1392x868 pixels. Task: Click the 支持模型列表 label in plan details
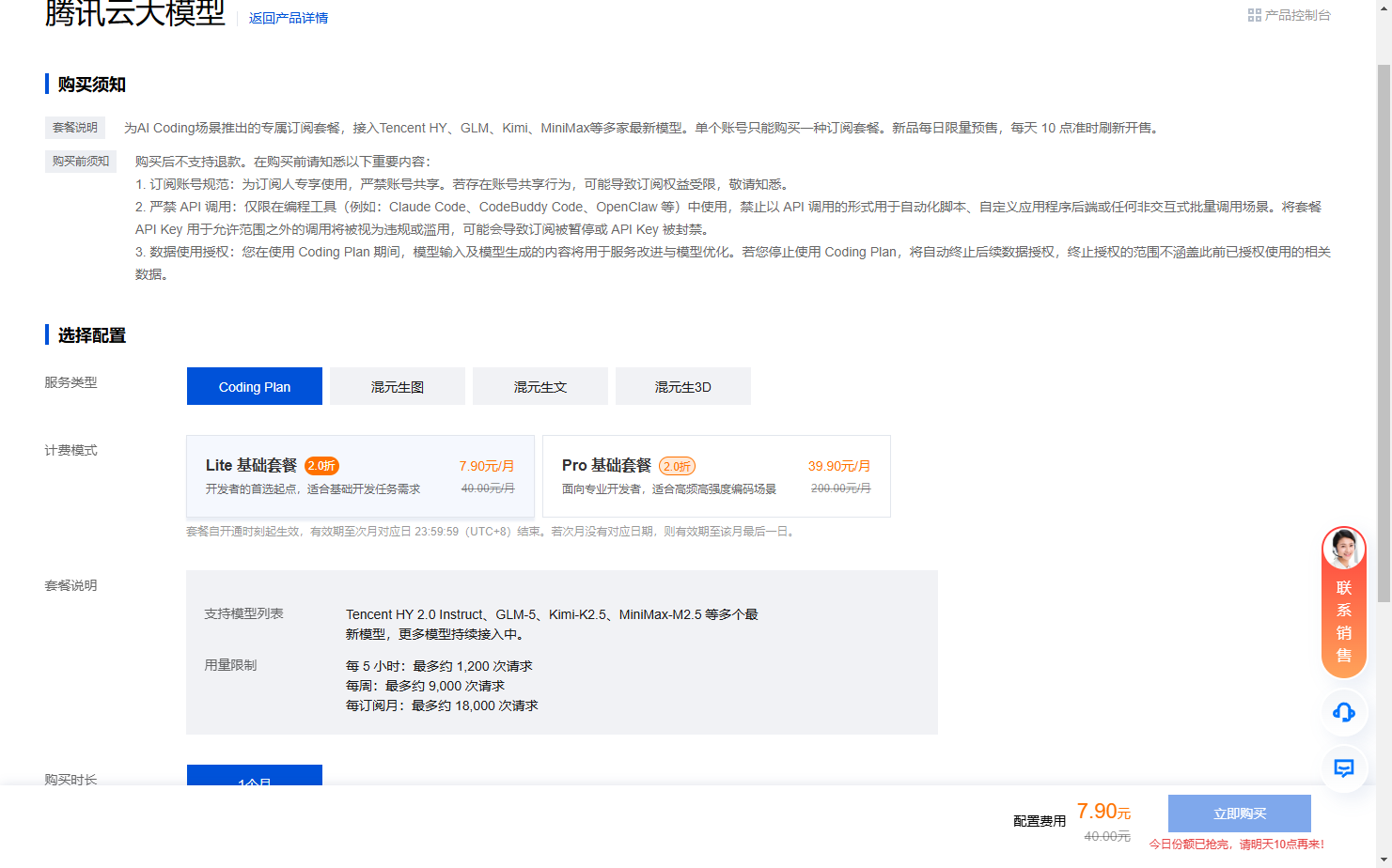243,613
